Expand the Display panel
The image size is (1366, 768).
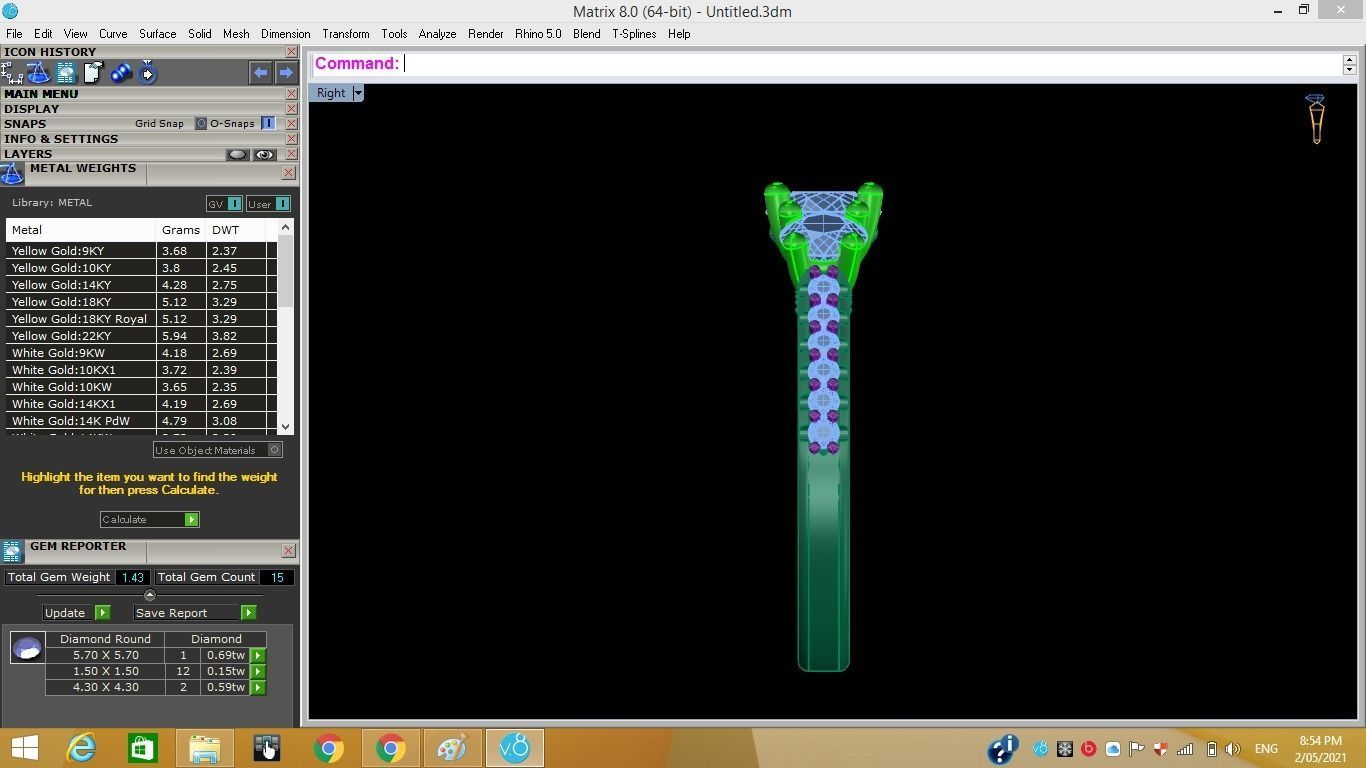tap(31, 109)
